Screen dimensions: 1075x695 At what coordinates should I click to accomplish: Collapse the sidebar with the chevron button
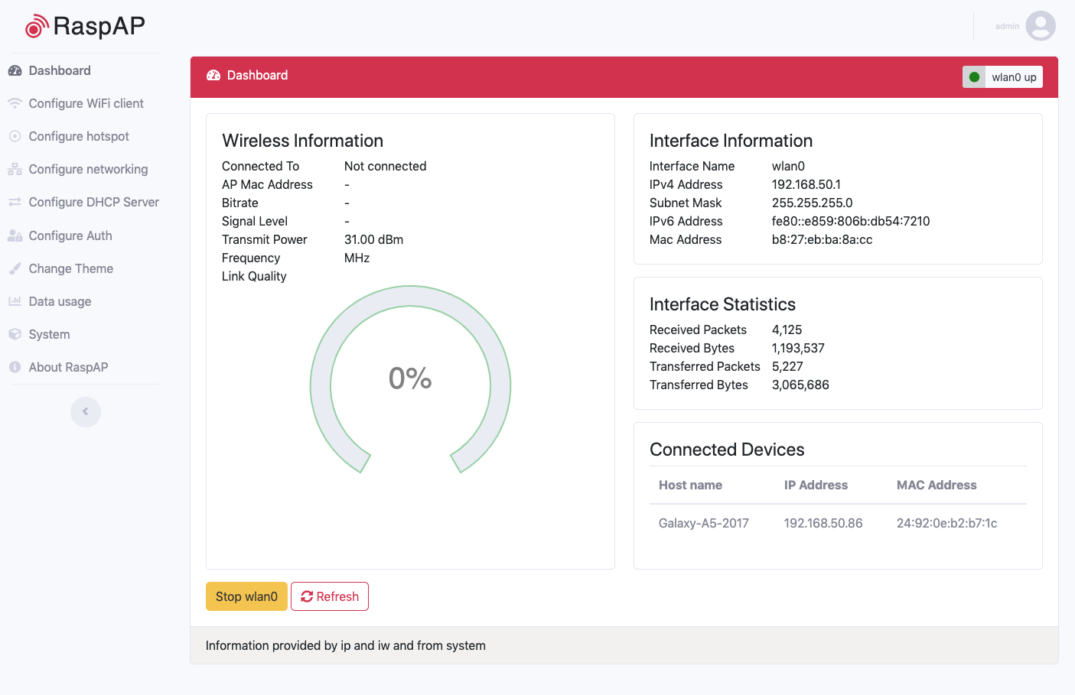pos(86,411)
